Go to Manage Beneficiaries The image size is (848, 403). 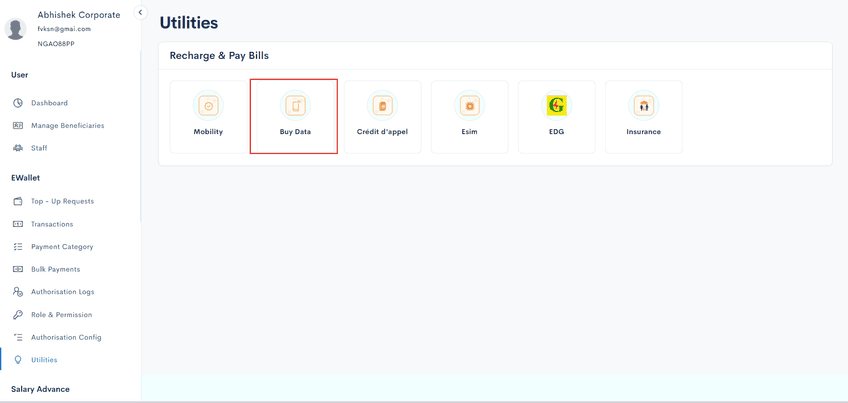point(68,125)
